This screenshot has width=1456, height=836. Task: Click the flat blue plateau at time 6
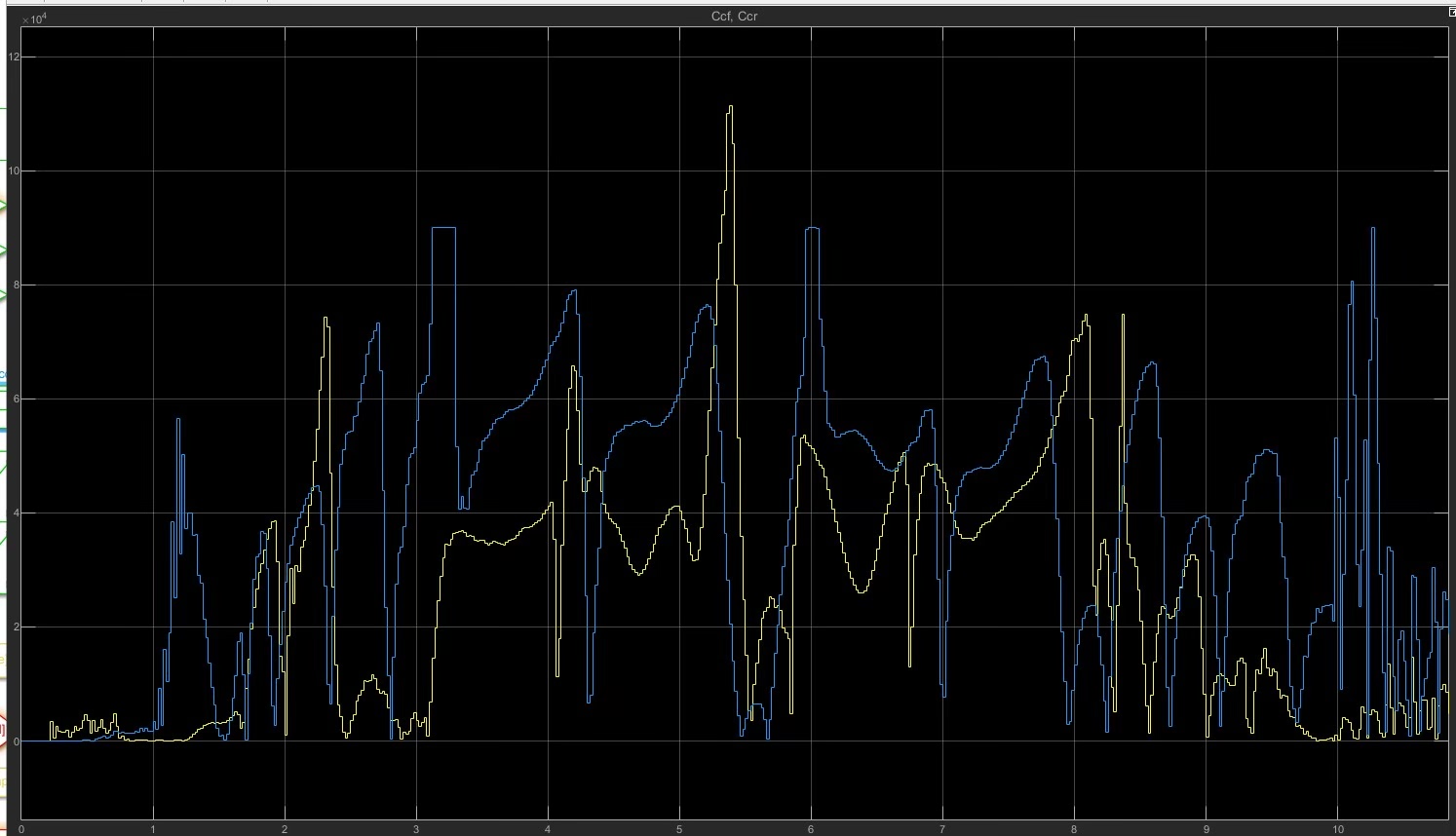[813, 227]
